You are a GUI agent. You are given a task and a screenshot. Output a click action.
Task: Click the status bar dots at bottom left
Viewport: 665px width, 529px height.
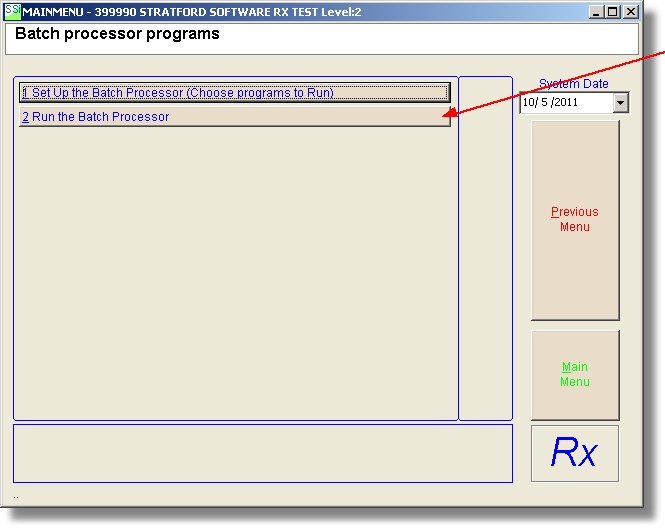point(16,496)
